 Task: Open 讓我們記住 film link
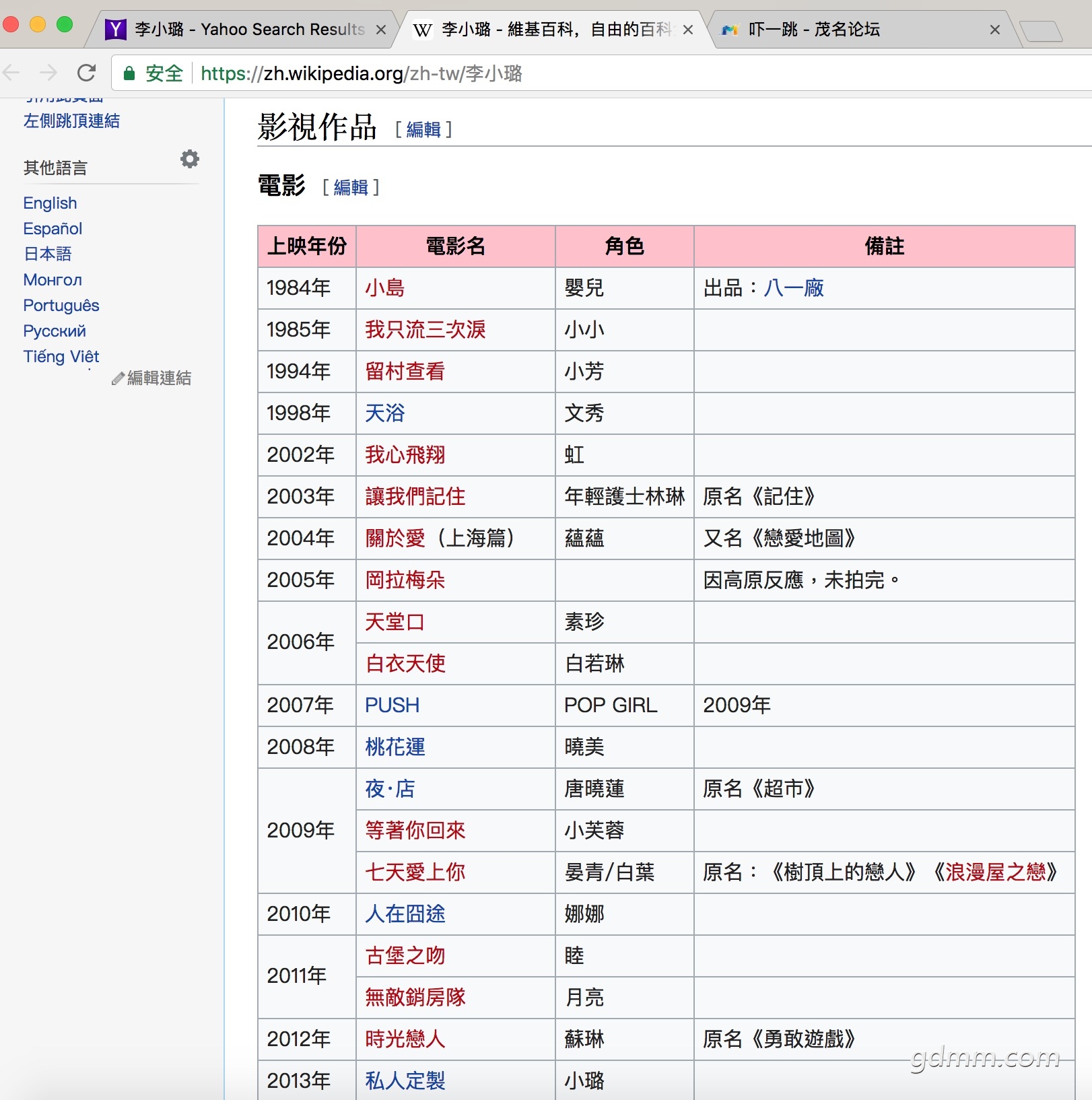(415, 497)
